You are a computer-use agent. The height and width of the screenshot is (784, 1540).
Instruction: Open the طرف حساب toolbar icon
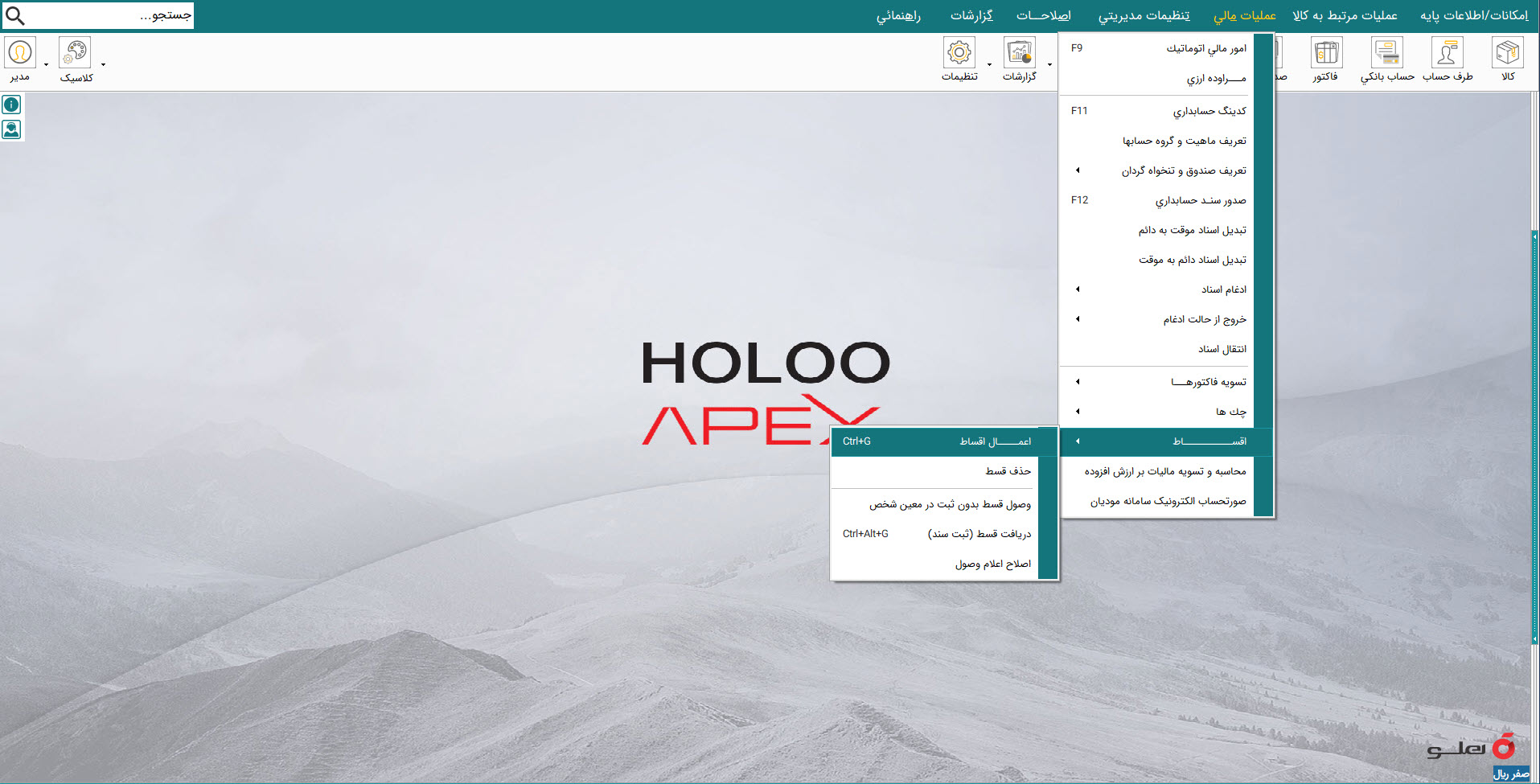(x=1447, y=53)
